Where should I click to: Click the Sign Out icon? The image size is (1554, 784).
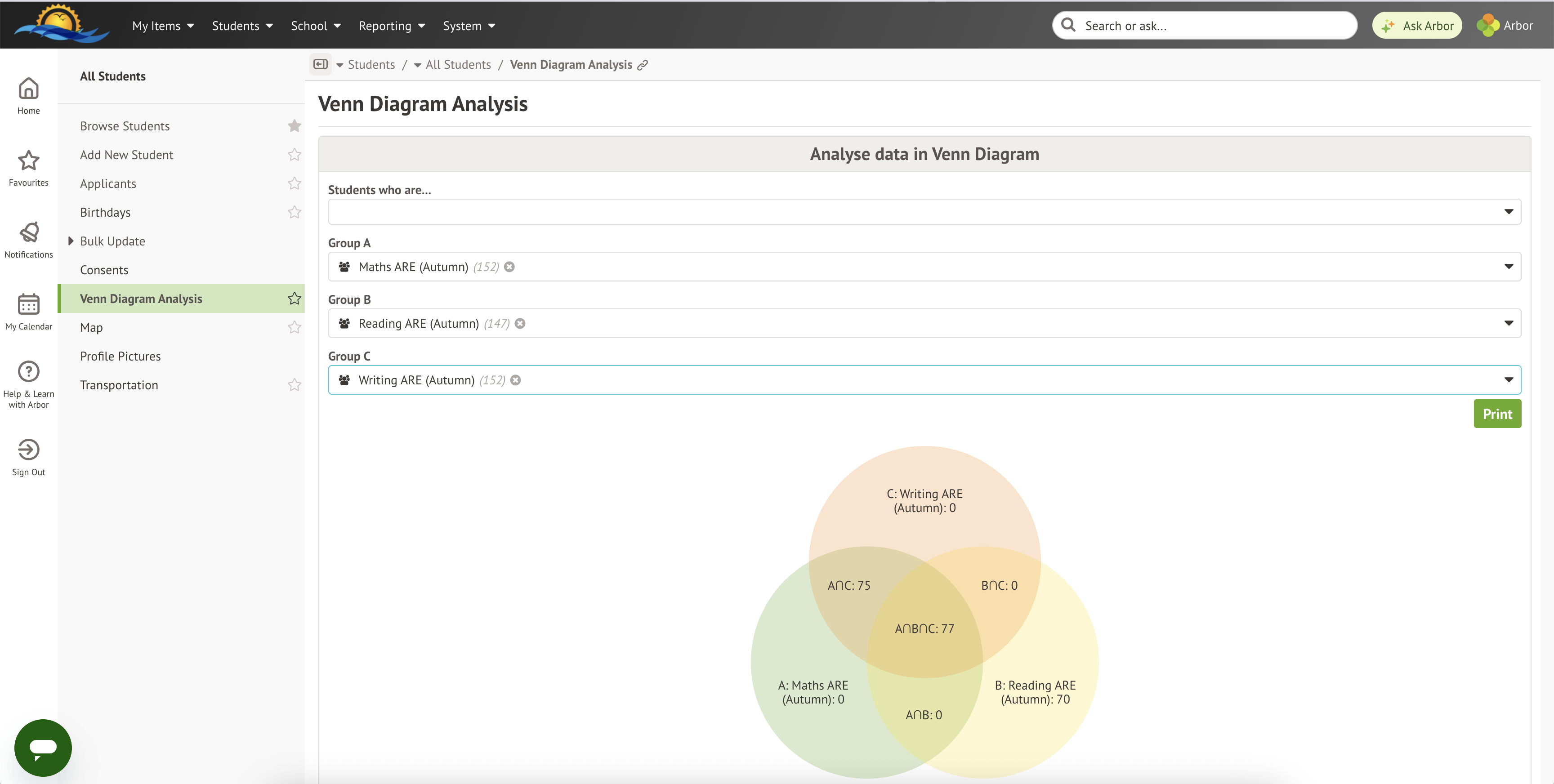coord(28,450)
